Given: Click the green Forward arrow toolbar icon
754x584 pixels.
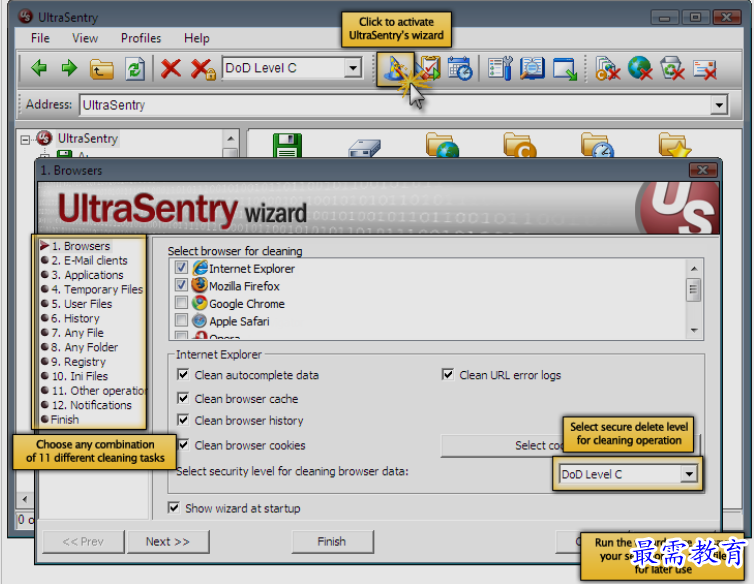Looking at the screenshot, I should (69, 68).
